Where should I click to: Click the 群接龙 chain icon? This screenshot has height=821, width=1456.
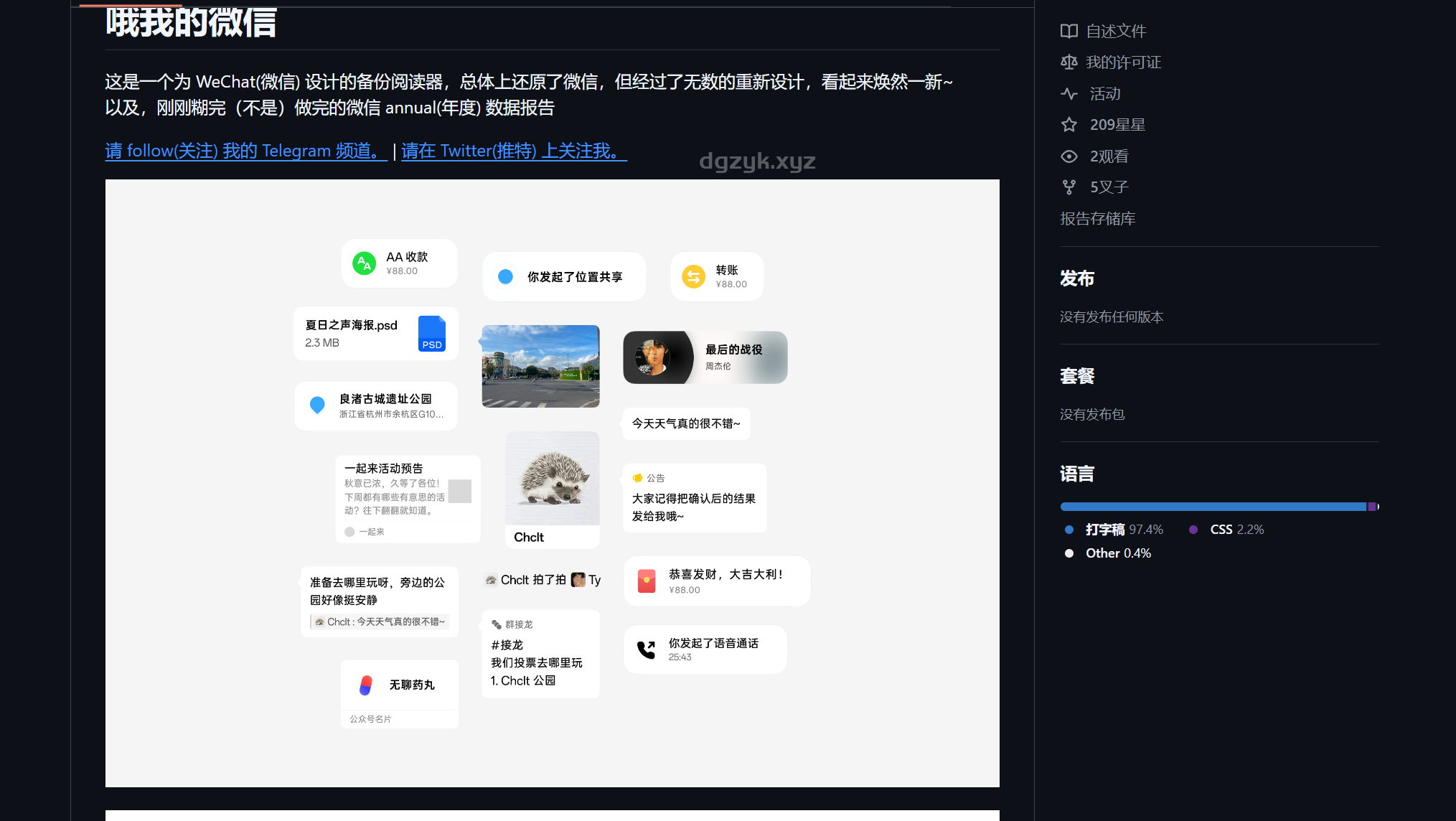click(x=496, y=624)
